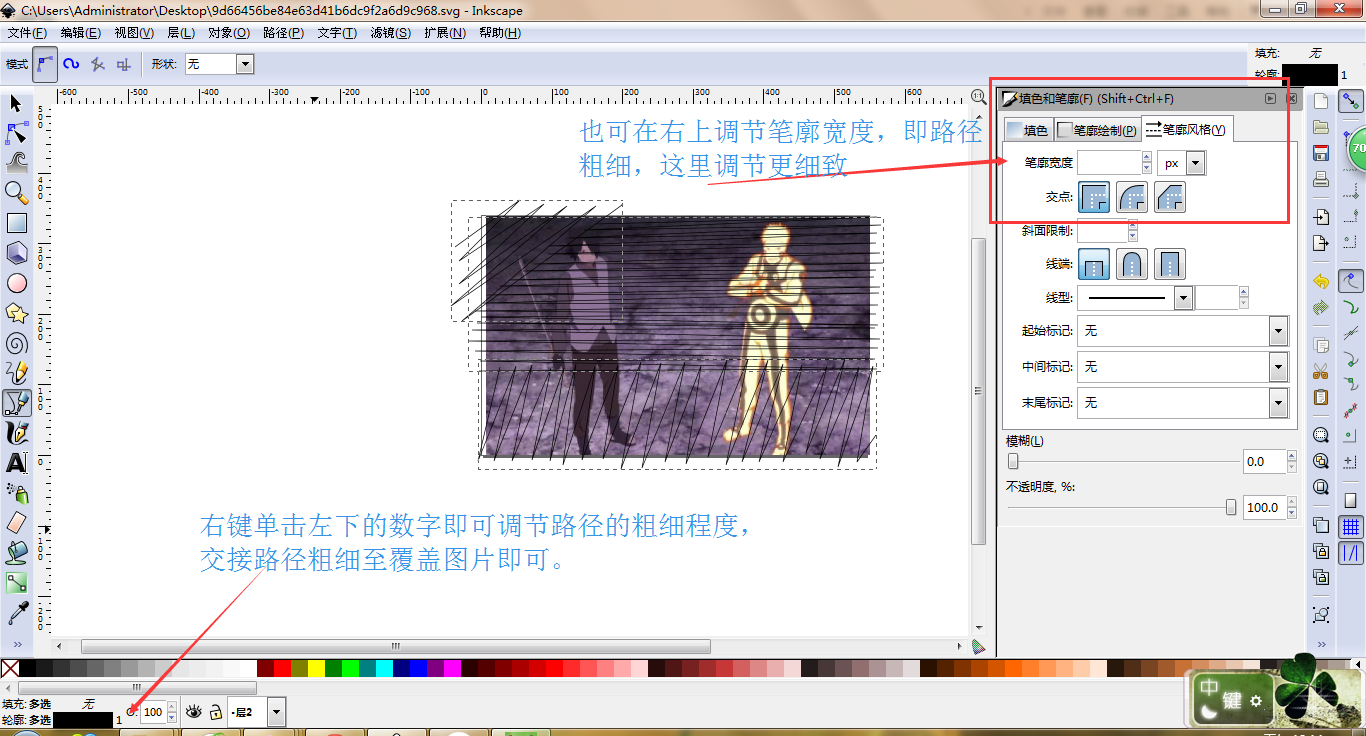Activate the Text tool
This screenshot has height=736, width=1366.
(x=16, y=463)
